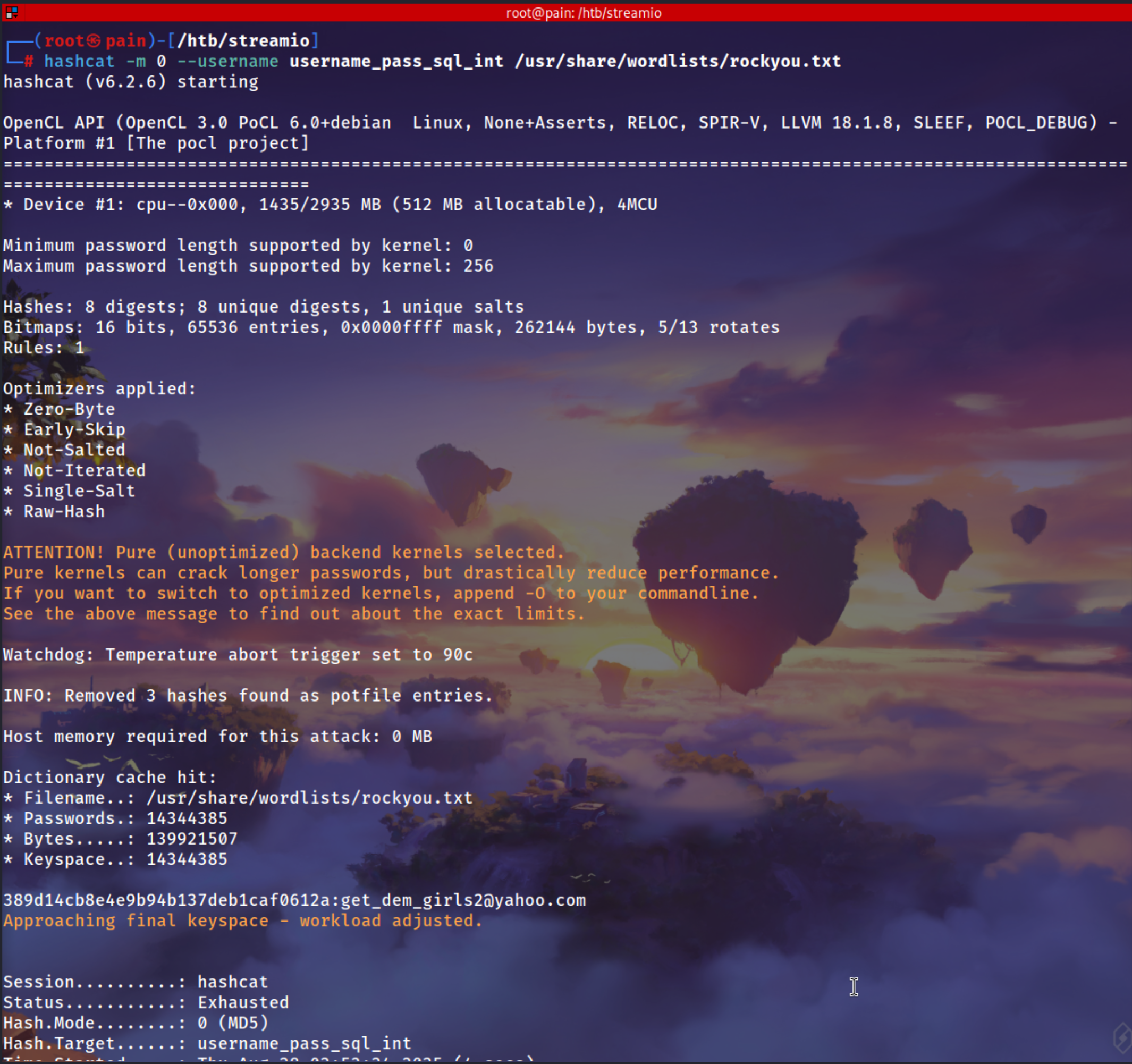Click the Hash.Mode 0 (MD5) line

click(x=136, y=1023)
